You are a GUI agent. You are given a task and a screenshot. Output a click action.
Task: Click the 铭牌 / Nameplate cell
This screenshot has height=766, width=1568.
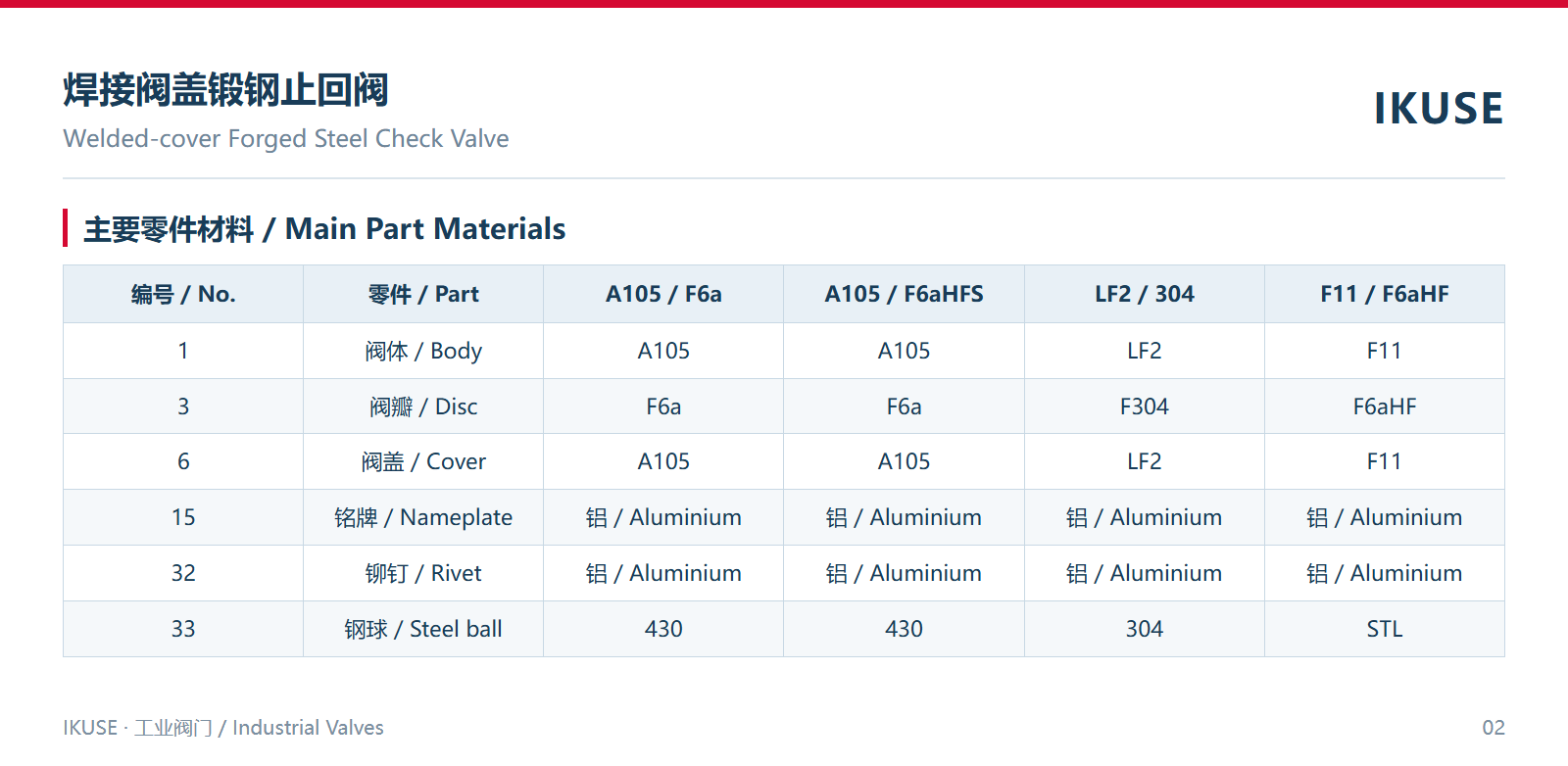(423, 517)
